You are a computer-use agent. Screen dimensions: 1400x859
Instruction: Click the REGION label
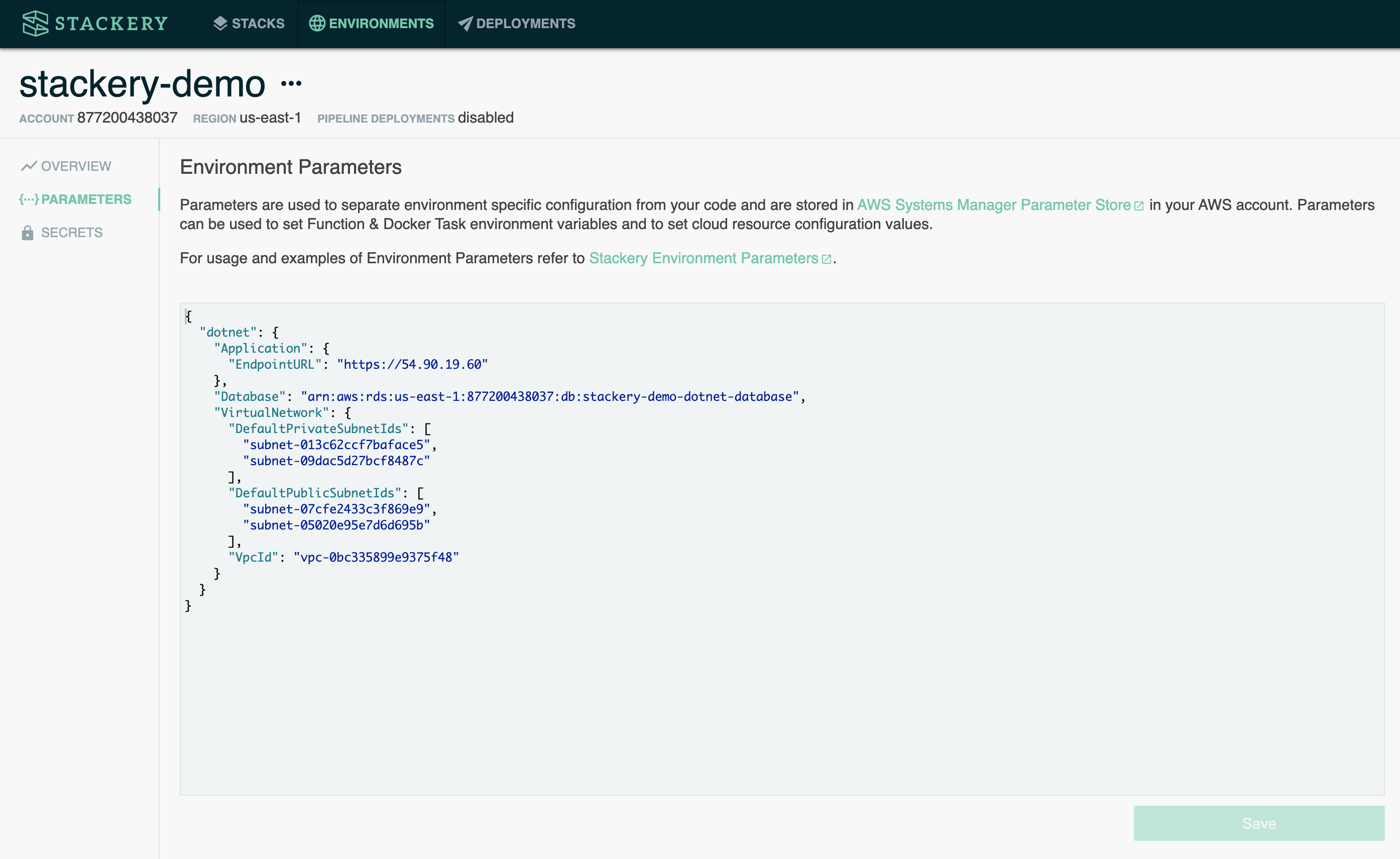pyautogui.click(x=215, y=119)
